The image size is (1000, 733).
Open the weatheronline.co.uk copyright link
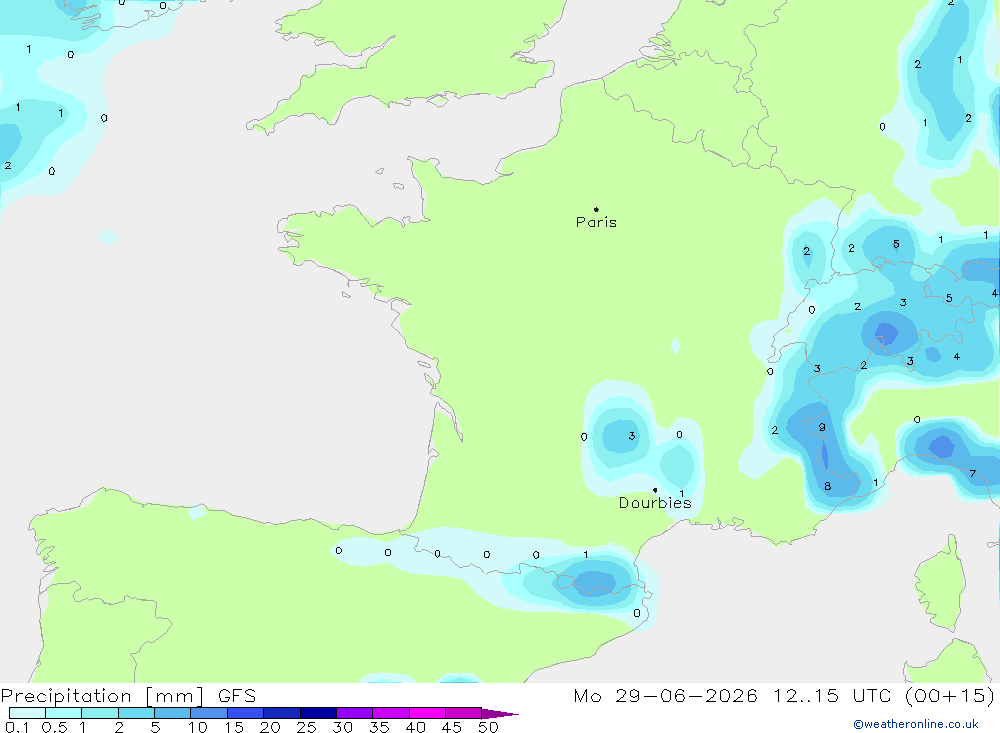(x=916, y=724)
